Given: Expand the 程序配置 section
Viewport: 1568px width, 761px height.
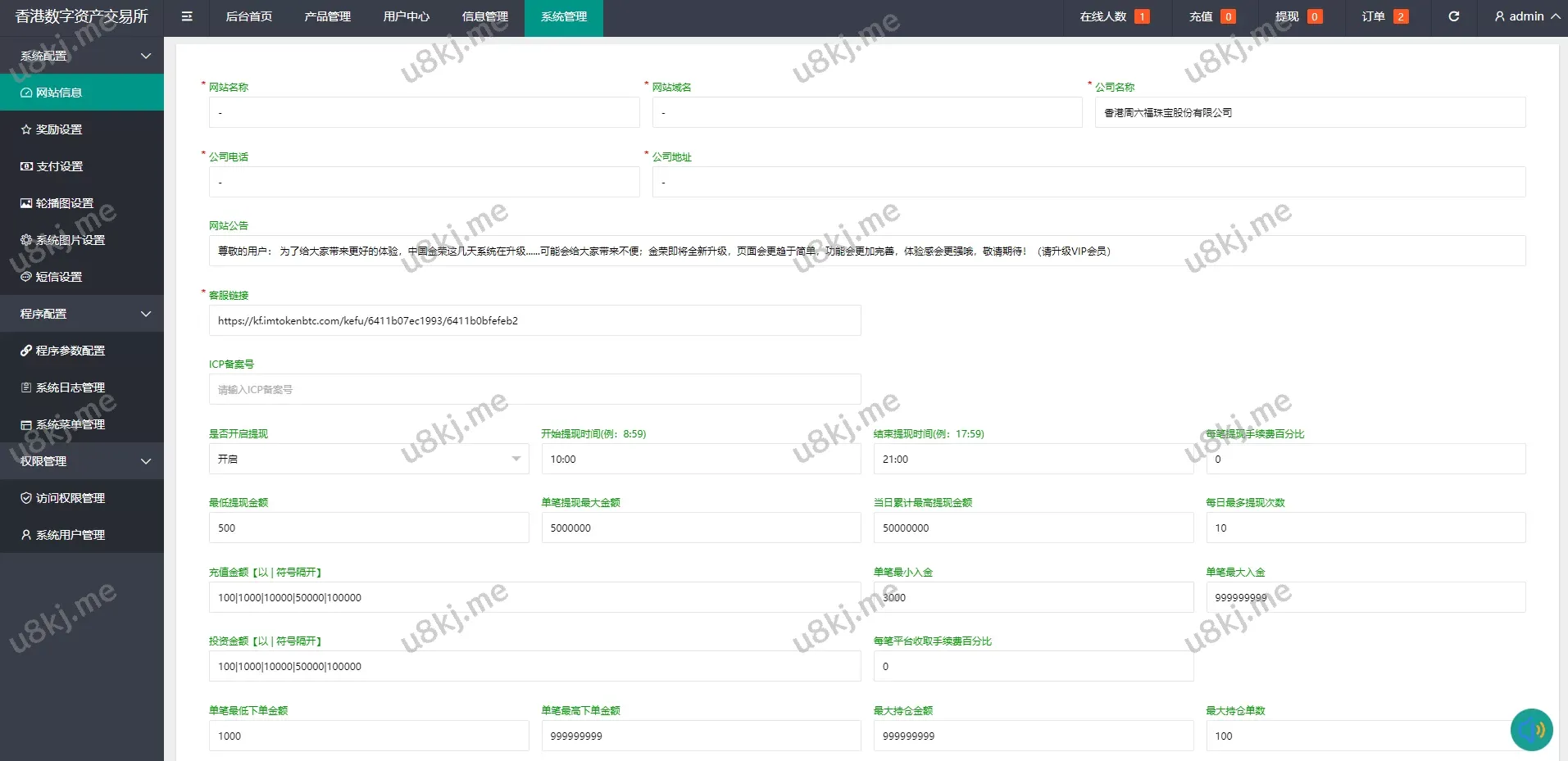Looking at the screenshot, I should 82,314.
